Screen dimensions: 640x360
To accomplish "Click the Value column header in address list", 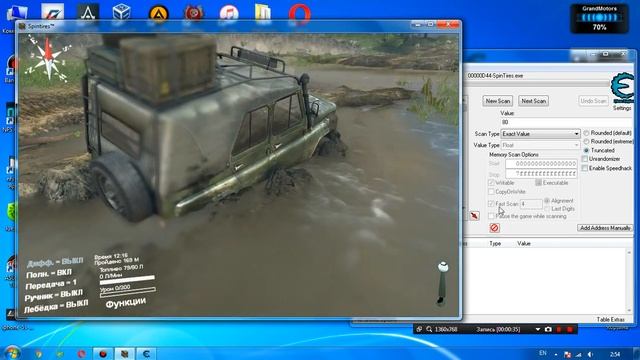I will 524,243.
